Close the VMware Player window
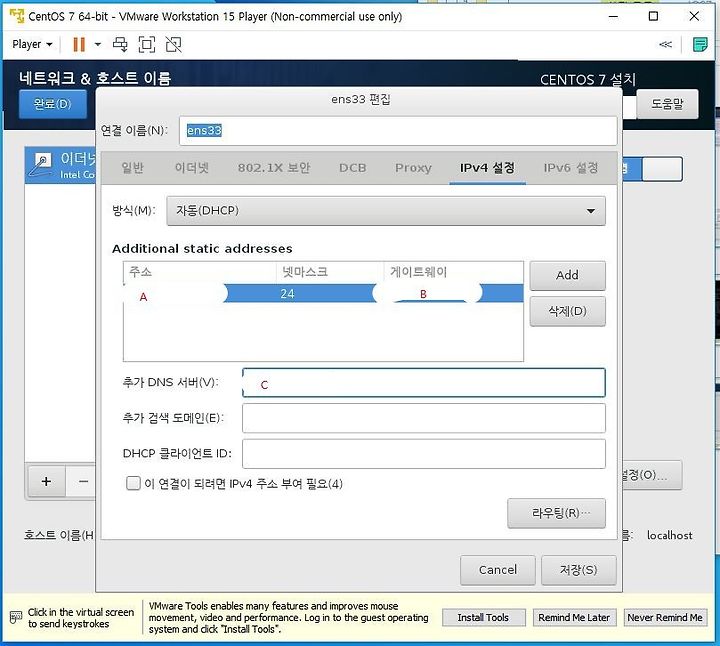The height and width of the screenshot is (646, 720). click(694, 17)
